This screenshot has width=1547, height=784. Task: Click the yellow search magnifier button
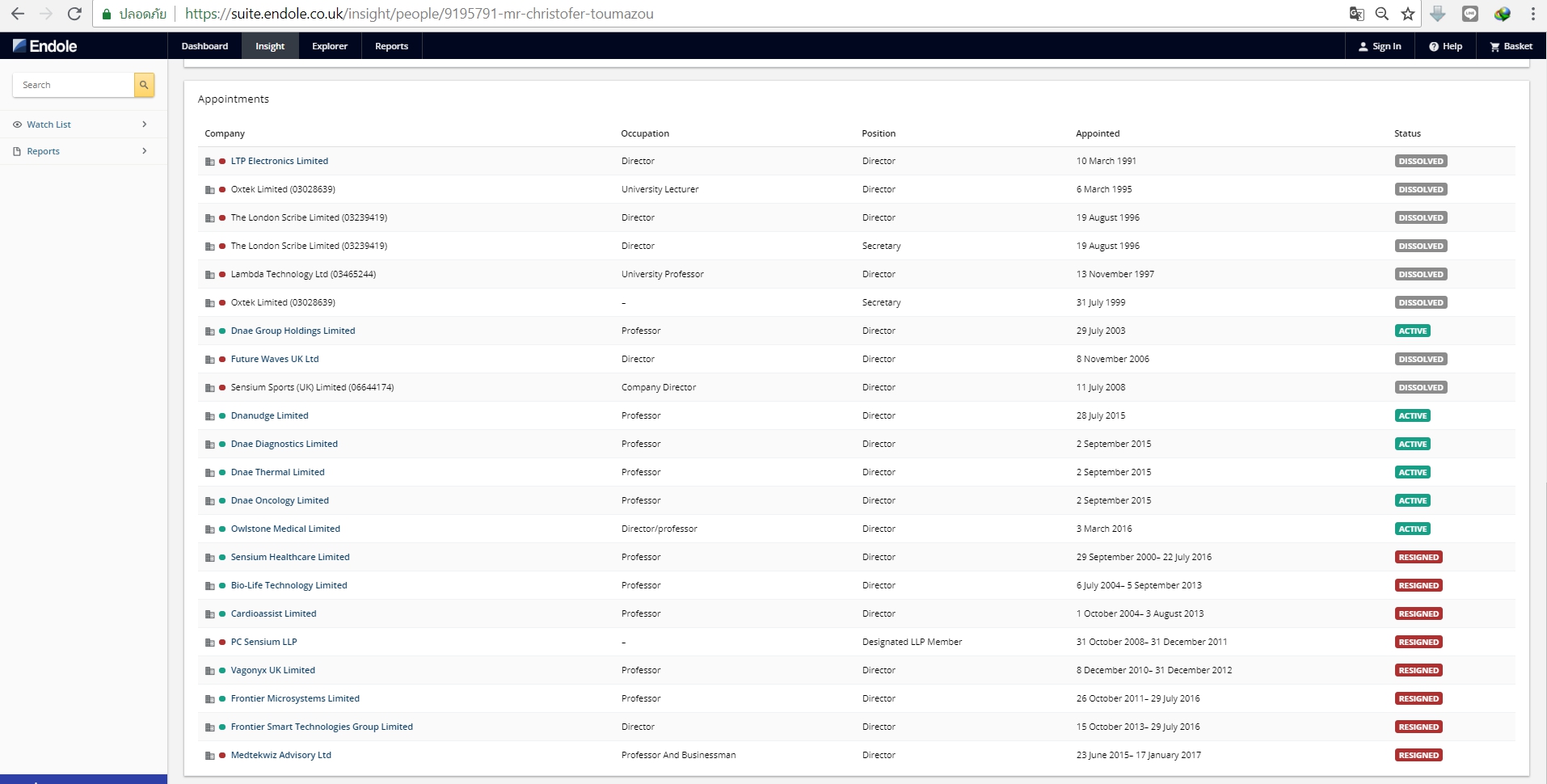coord(144,85)
